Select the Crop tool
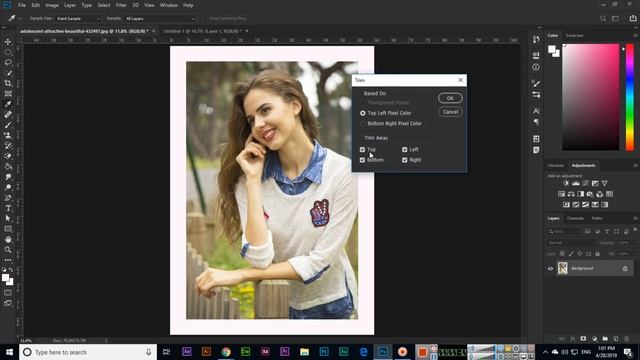This screenshot has height=360, width=640. point(8,83)
